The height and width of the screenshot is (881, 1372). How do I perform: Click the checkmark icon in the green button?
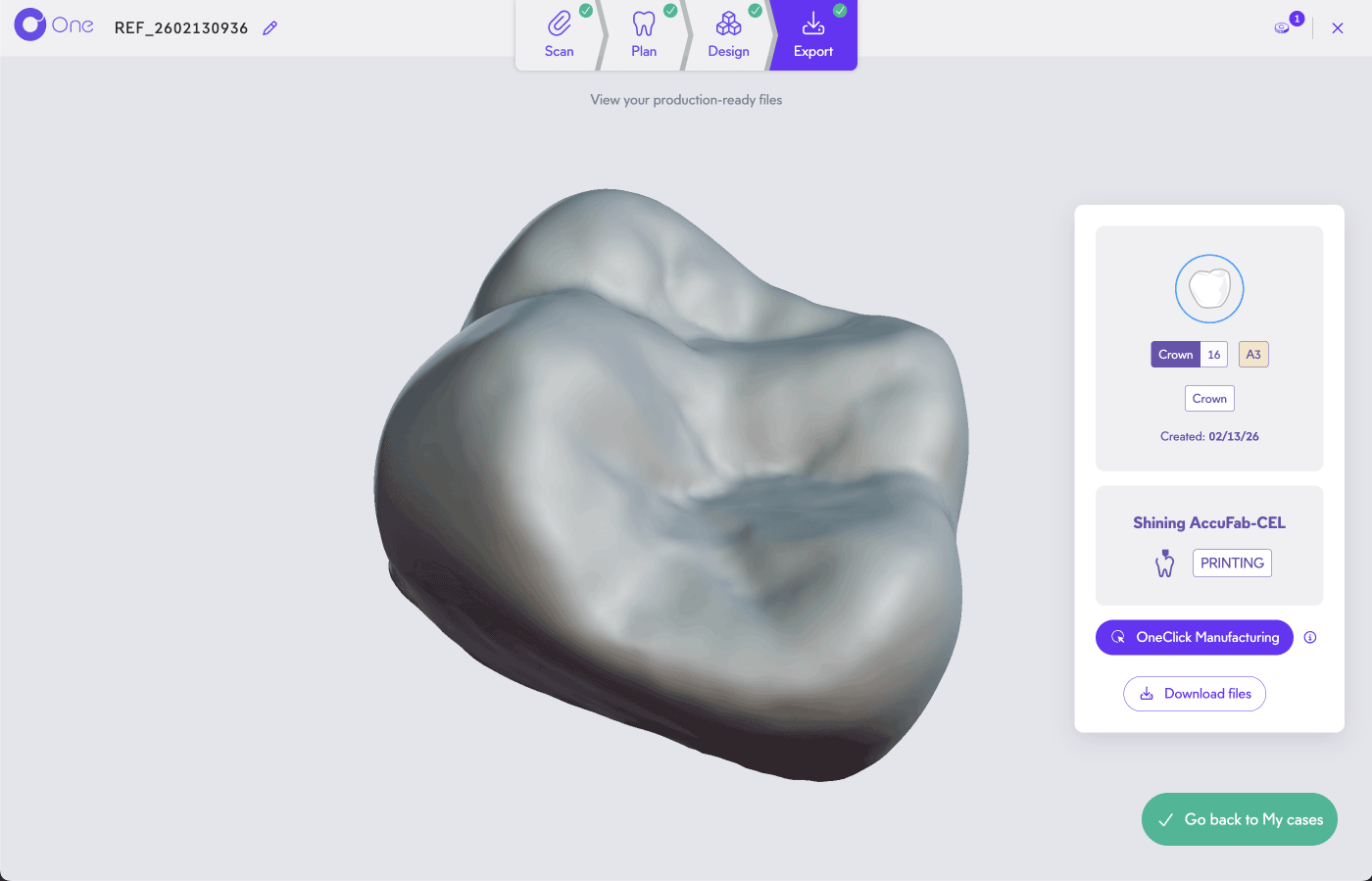coord(1166,818)
